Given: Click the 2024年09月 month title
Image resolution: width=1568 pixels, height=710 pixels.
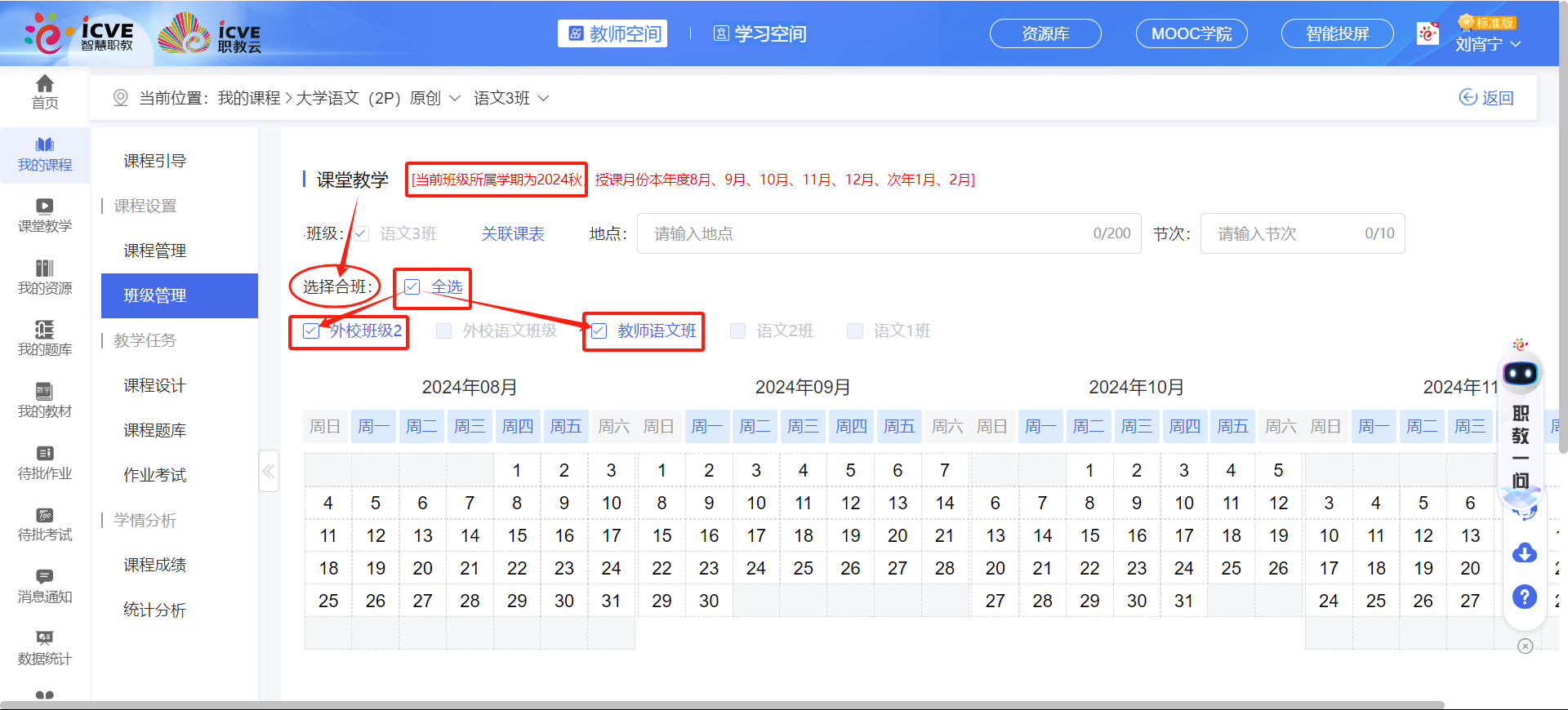Looking at the screenshot, I should [x=803, y=387].
